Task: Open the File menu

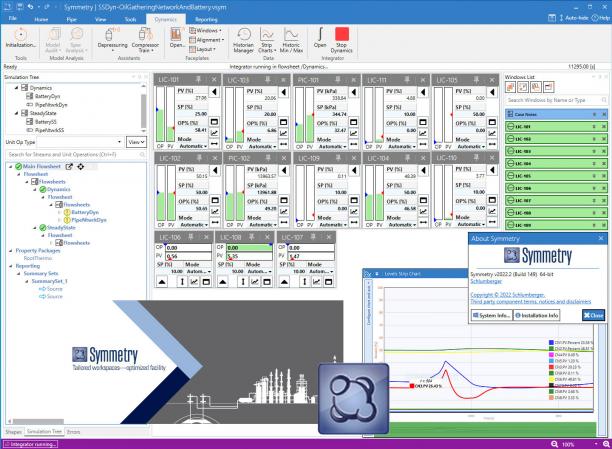Action: [x=12, y=18]
